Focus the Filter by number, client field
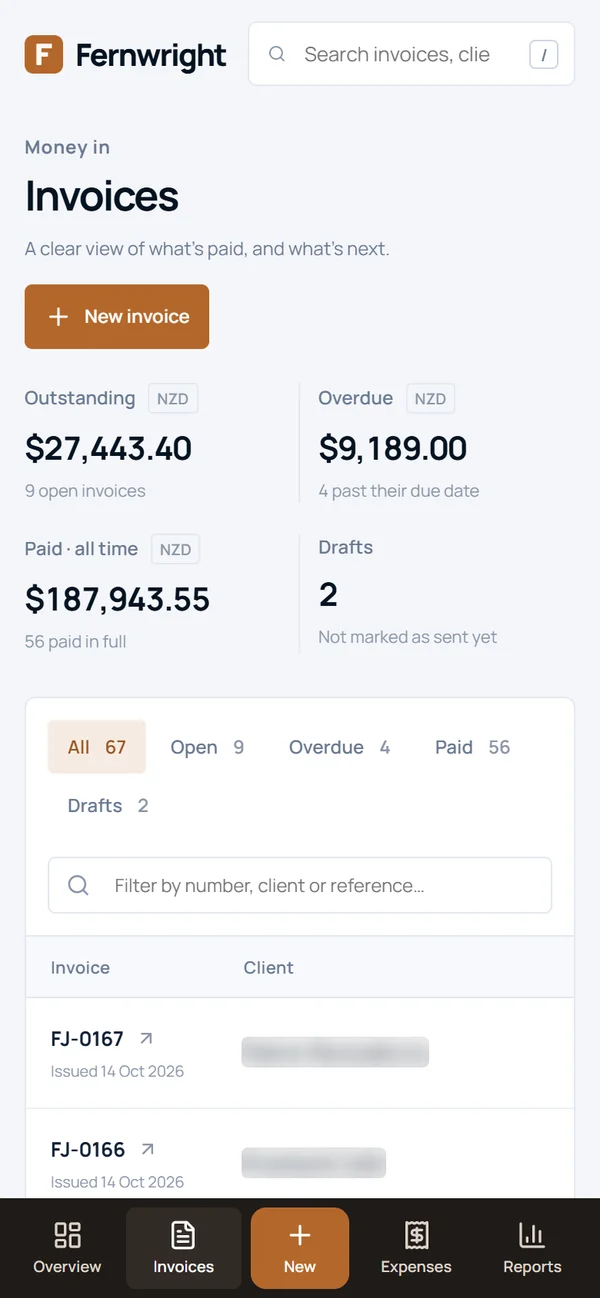The width and height of the screenshot is (600, 1298). (x=300, y=885)
